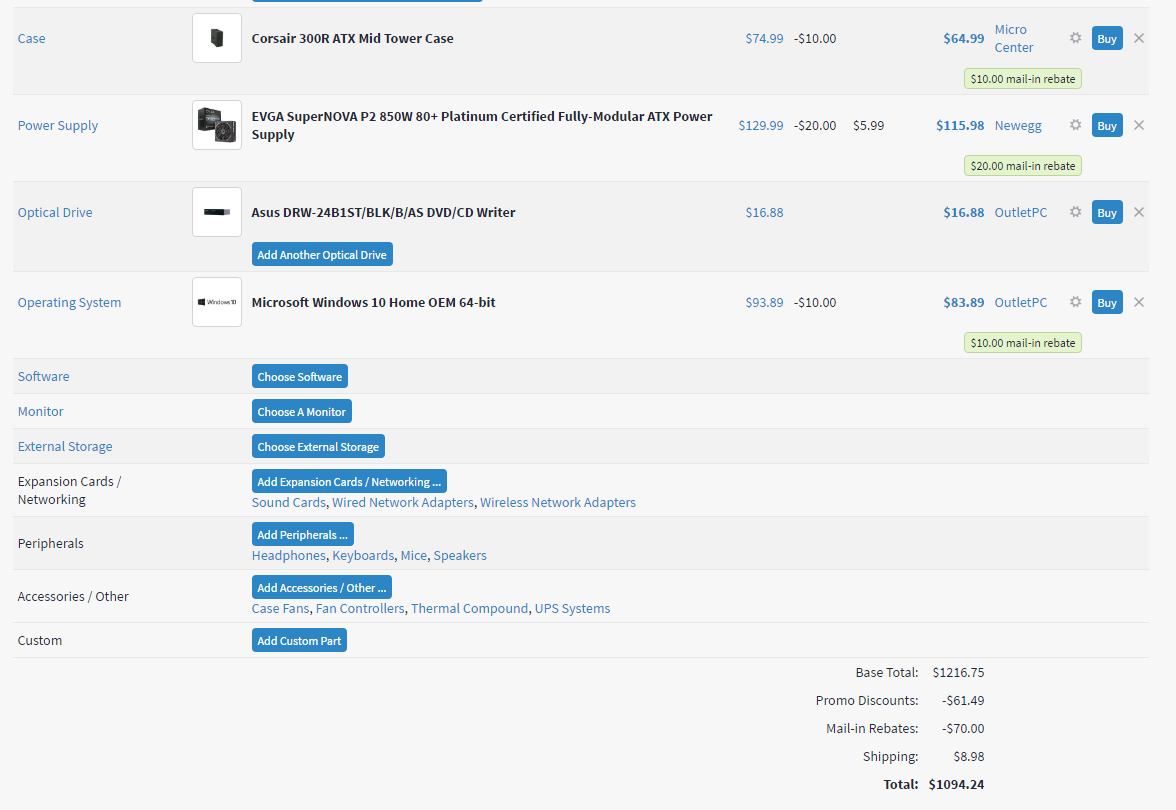Open the Sound Cards link

pyautogui.click(x=289, y=502)
